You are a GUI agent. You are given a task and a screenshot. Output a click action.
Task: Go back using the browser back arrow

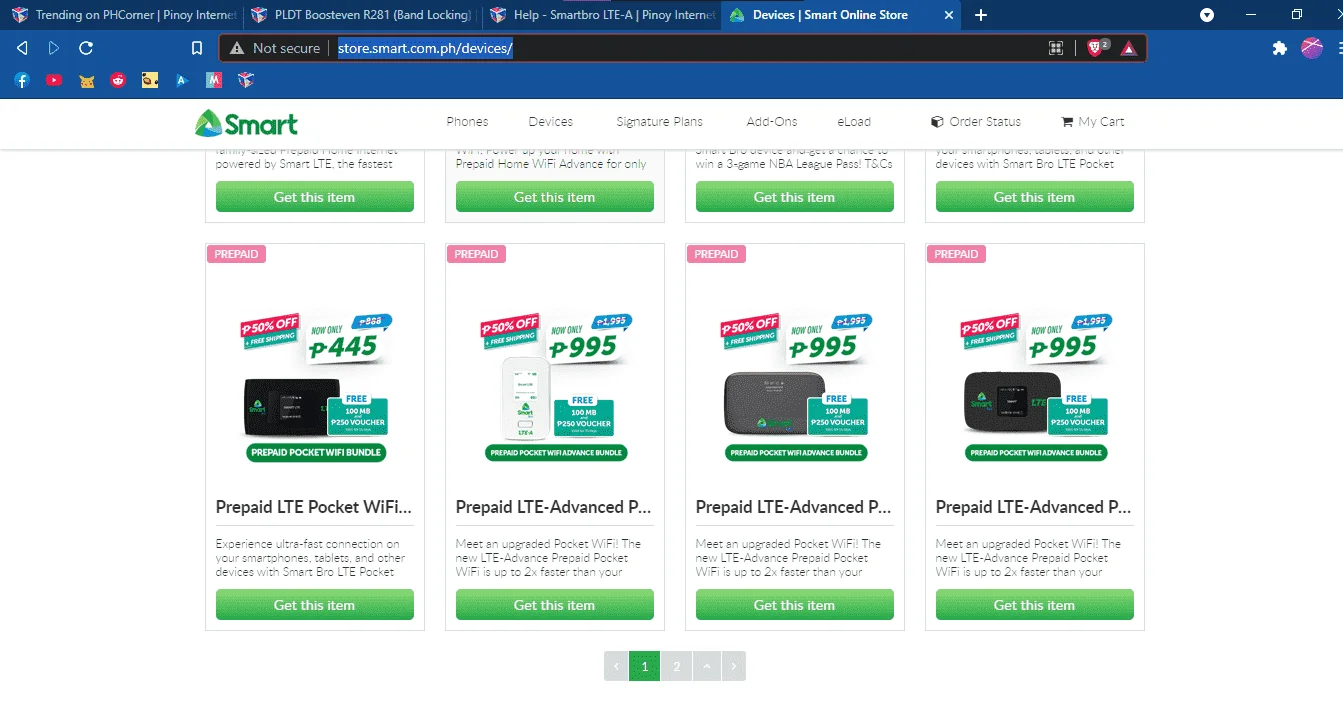(22, 48)
